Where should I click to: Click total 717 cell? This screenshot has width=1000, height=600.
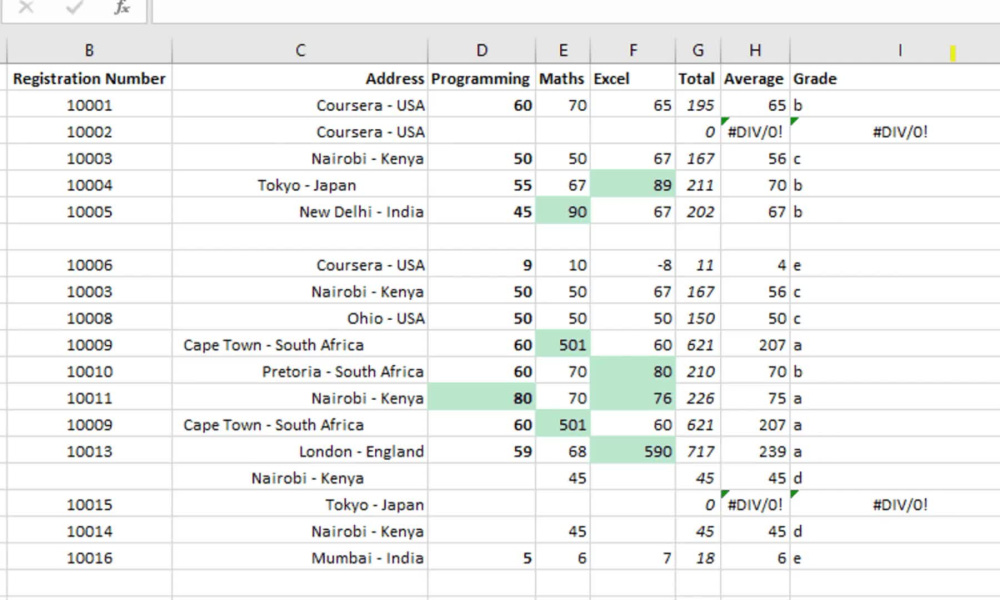[698, 451]
